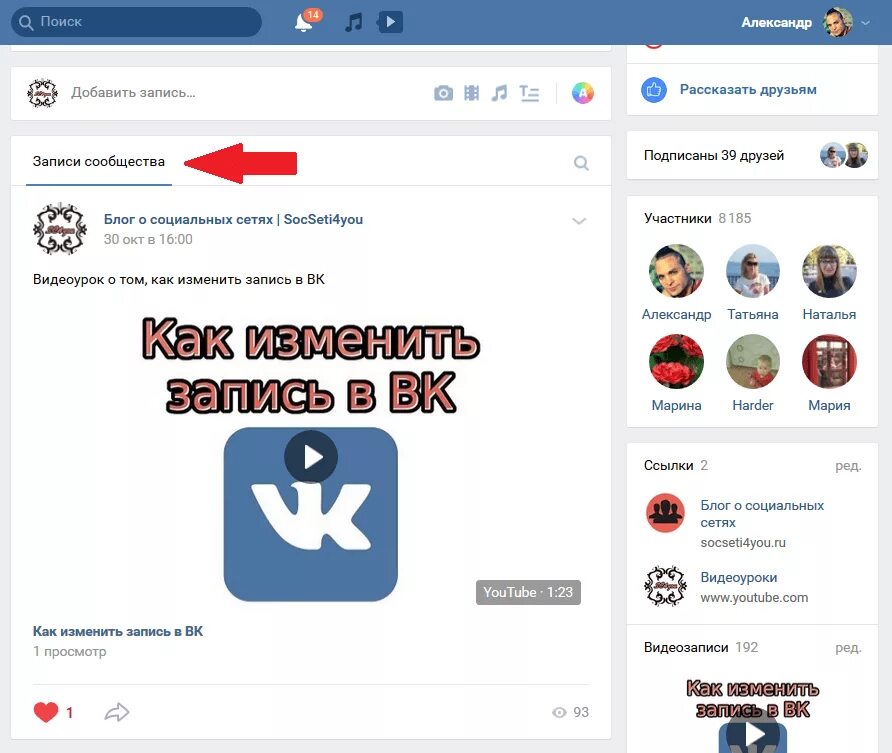Open the notifications bell icon
The image size is (892, 753).
(x=303, y=23)
